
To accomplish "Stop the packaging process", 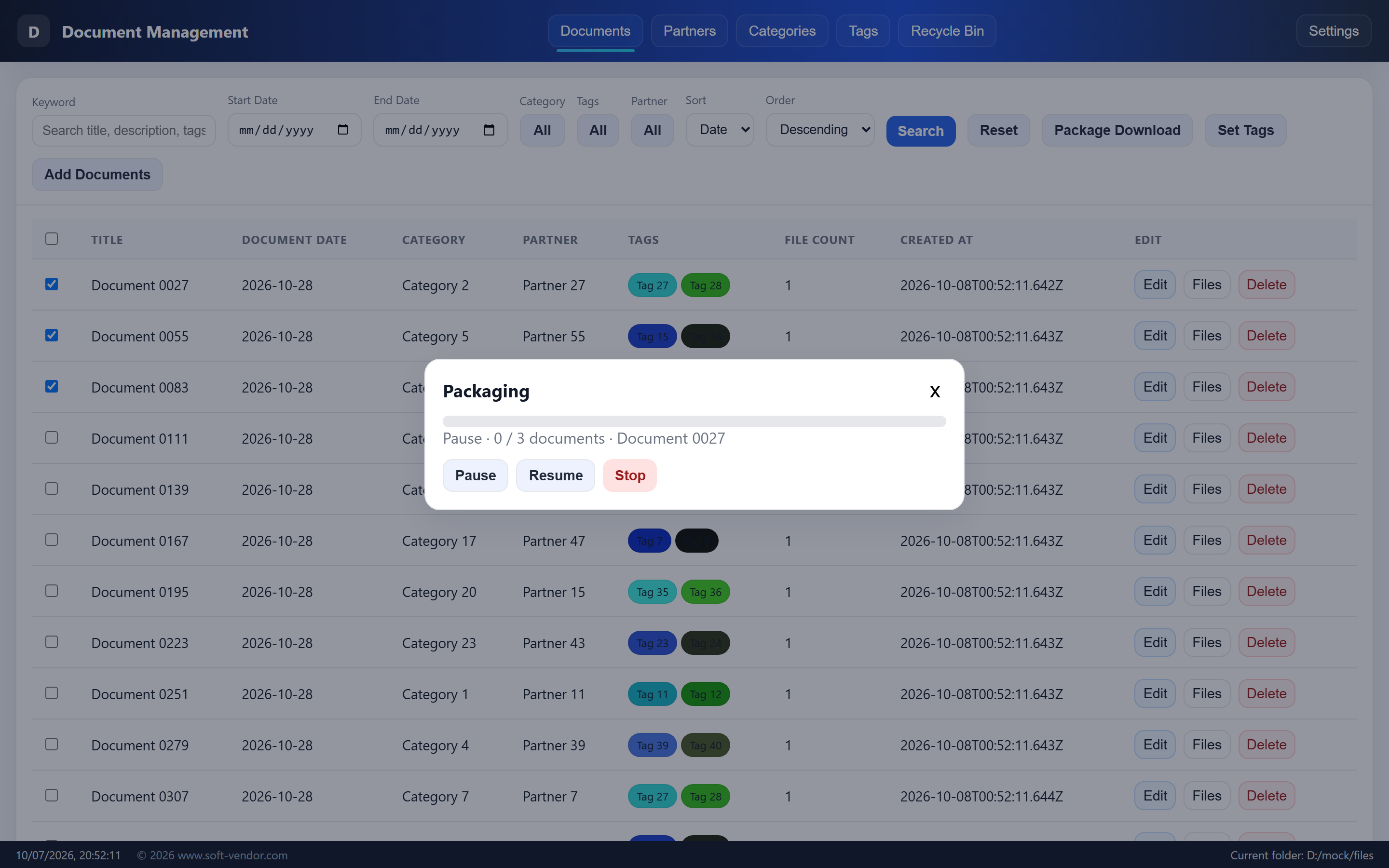I will tap(630, 475).
